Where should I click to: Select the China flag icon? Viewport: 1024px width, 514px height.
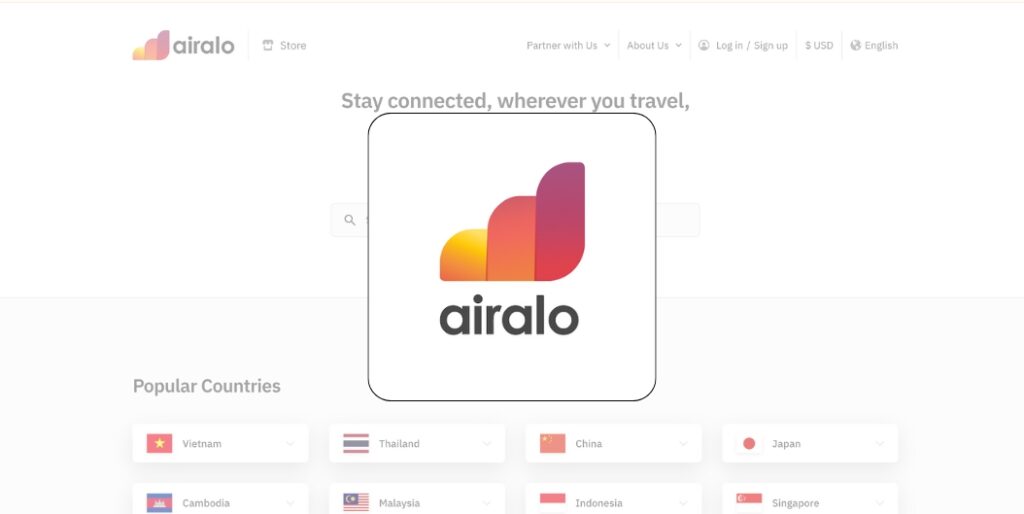pos(552,443)
